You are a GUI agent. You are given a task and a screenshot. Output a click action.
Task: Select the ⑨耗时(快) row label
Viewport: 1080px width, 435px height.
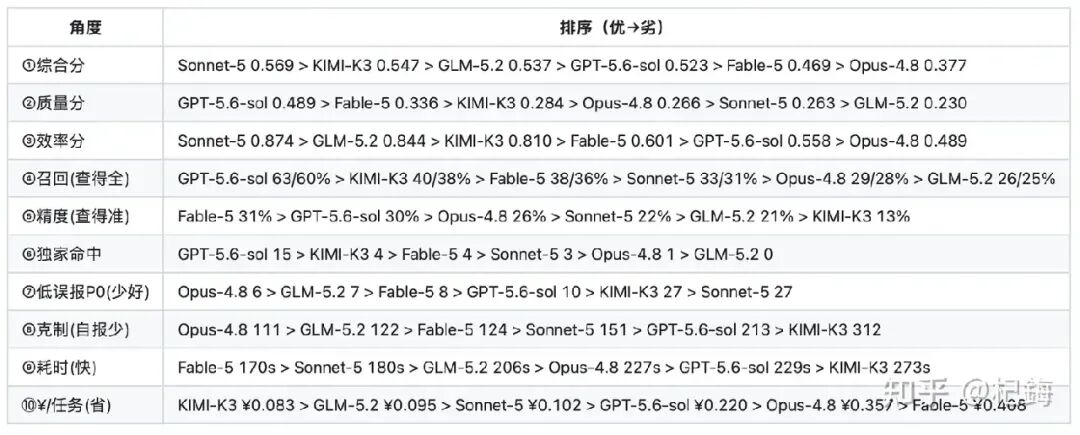click(x=64, y=368)
